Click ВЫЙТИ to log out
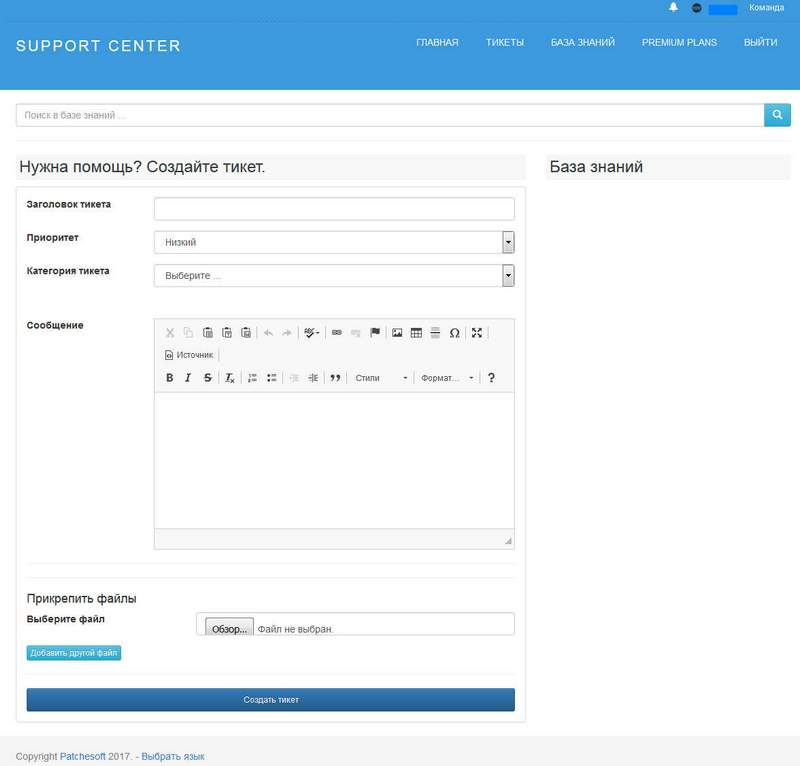800x766 pixels. [x=760, y=42]
